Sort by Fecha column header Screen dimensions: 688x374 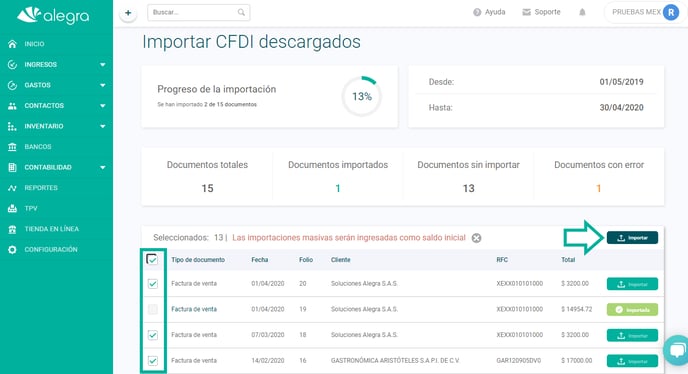click(260, 260)
